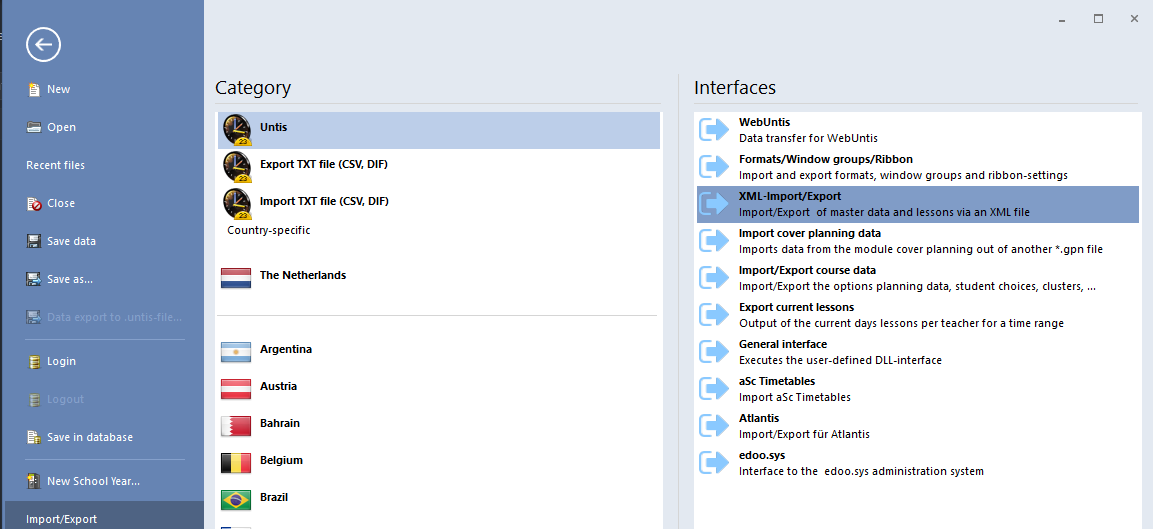Click the edoo.sys arrow icon

point(713,463)
